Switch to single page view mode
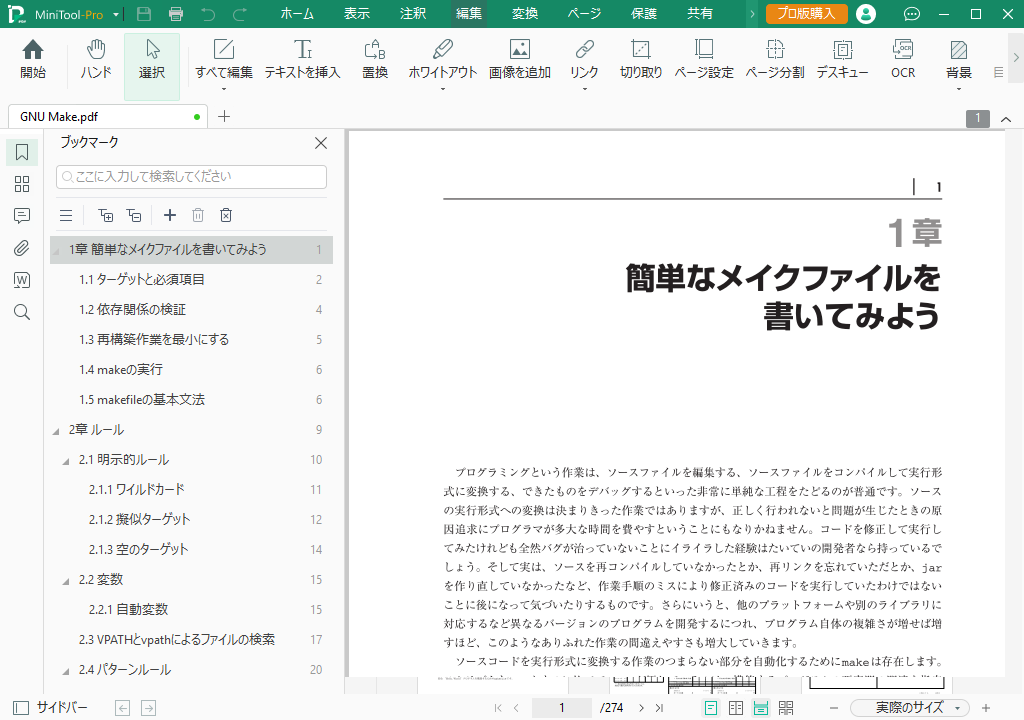 [x=711, y=708]
